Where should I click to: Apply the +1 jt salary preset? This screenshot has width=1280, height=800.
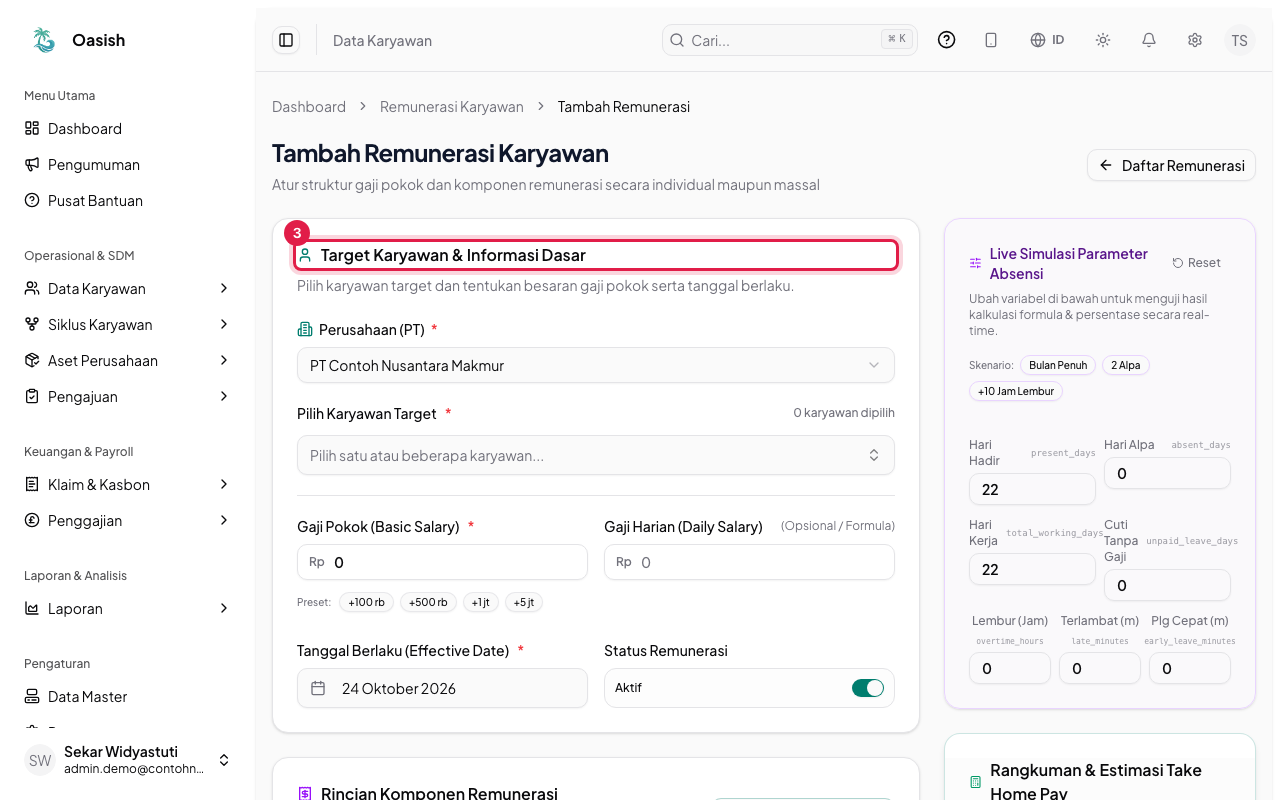click(481, 602)
